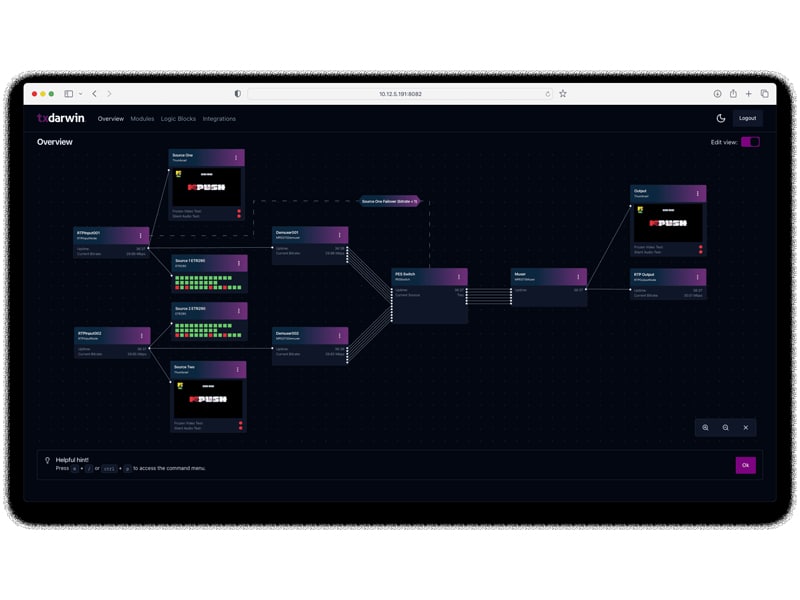Dismiss the helpful hint with the Ok button

point(746,465)
